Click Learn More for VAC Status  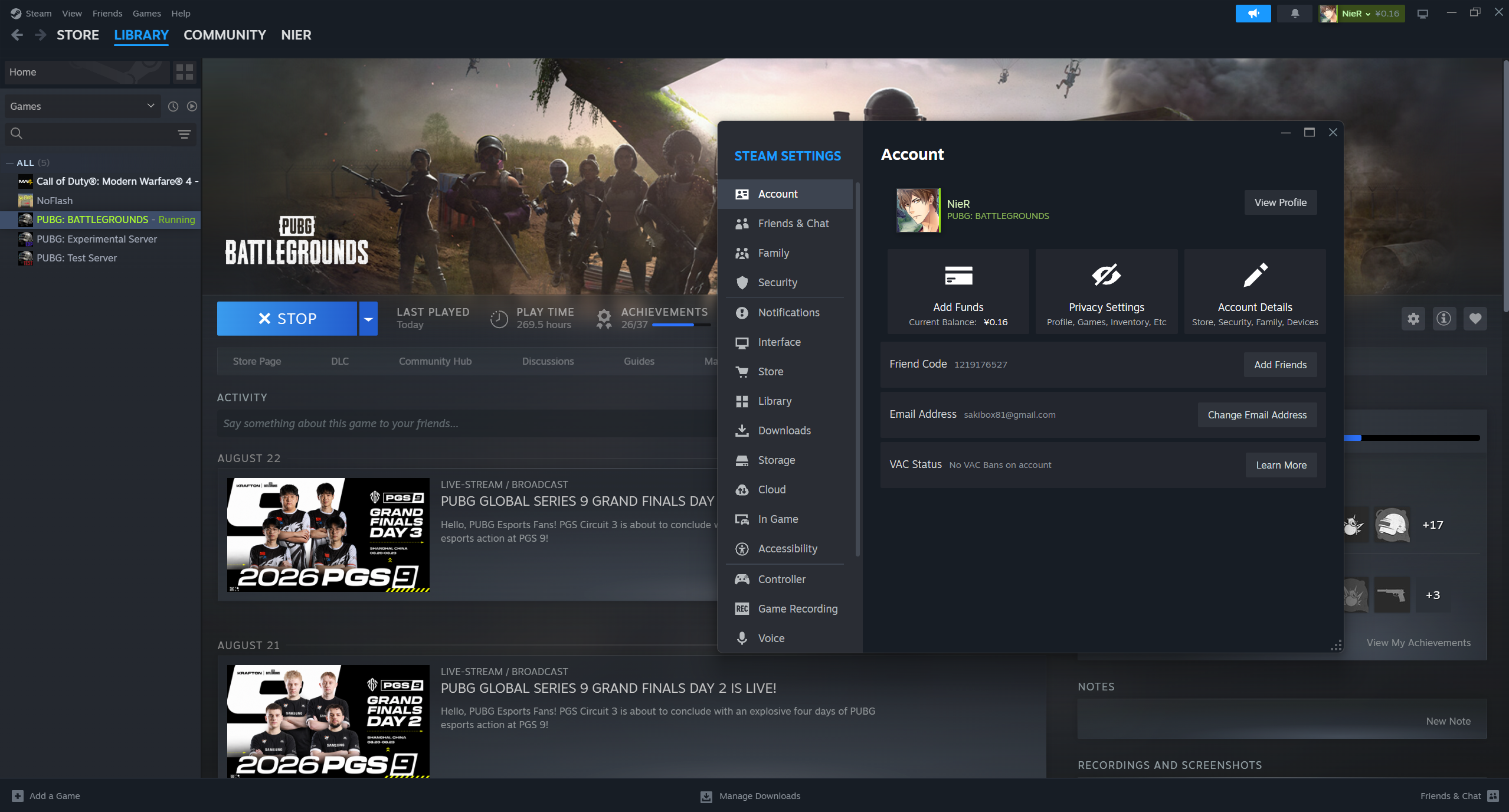coord(1281,465)
